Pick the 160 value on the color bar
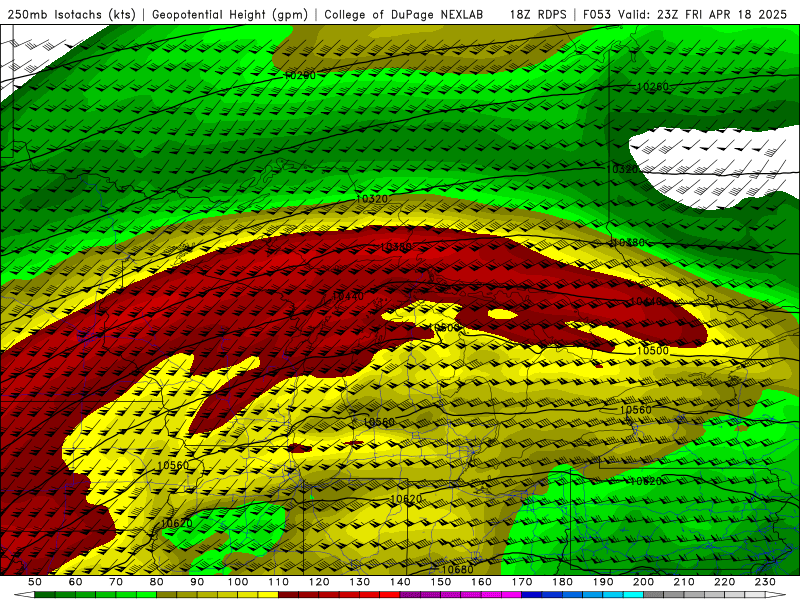The image size is (800, 600). point(481,582)
